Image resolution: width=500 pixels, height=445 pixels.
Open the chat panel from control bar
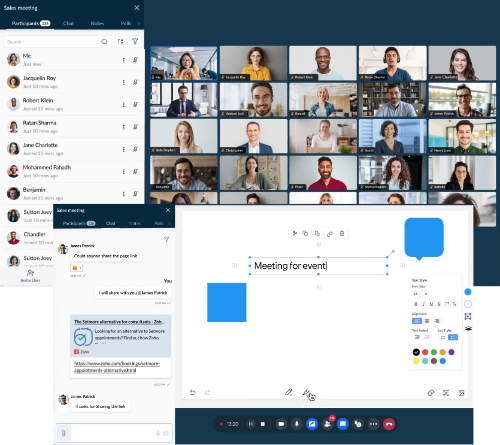coord(343,424)
